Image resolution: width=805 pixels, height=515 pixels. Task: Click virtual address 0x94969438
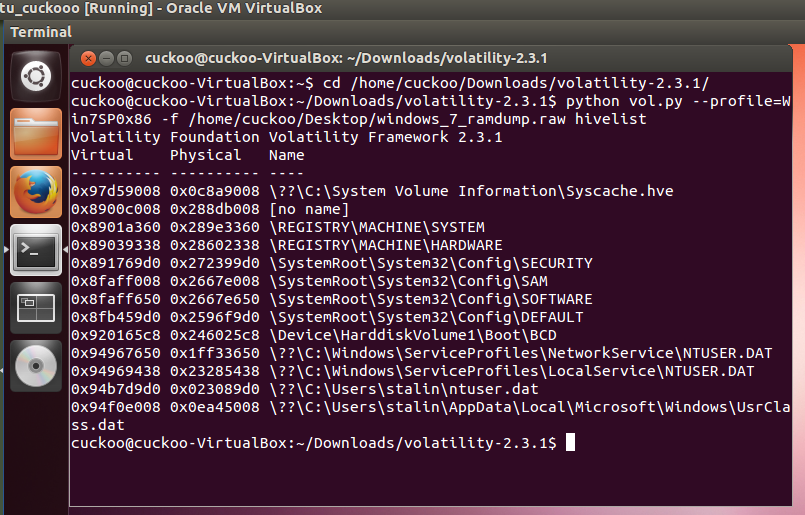pos(116,371)
